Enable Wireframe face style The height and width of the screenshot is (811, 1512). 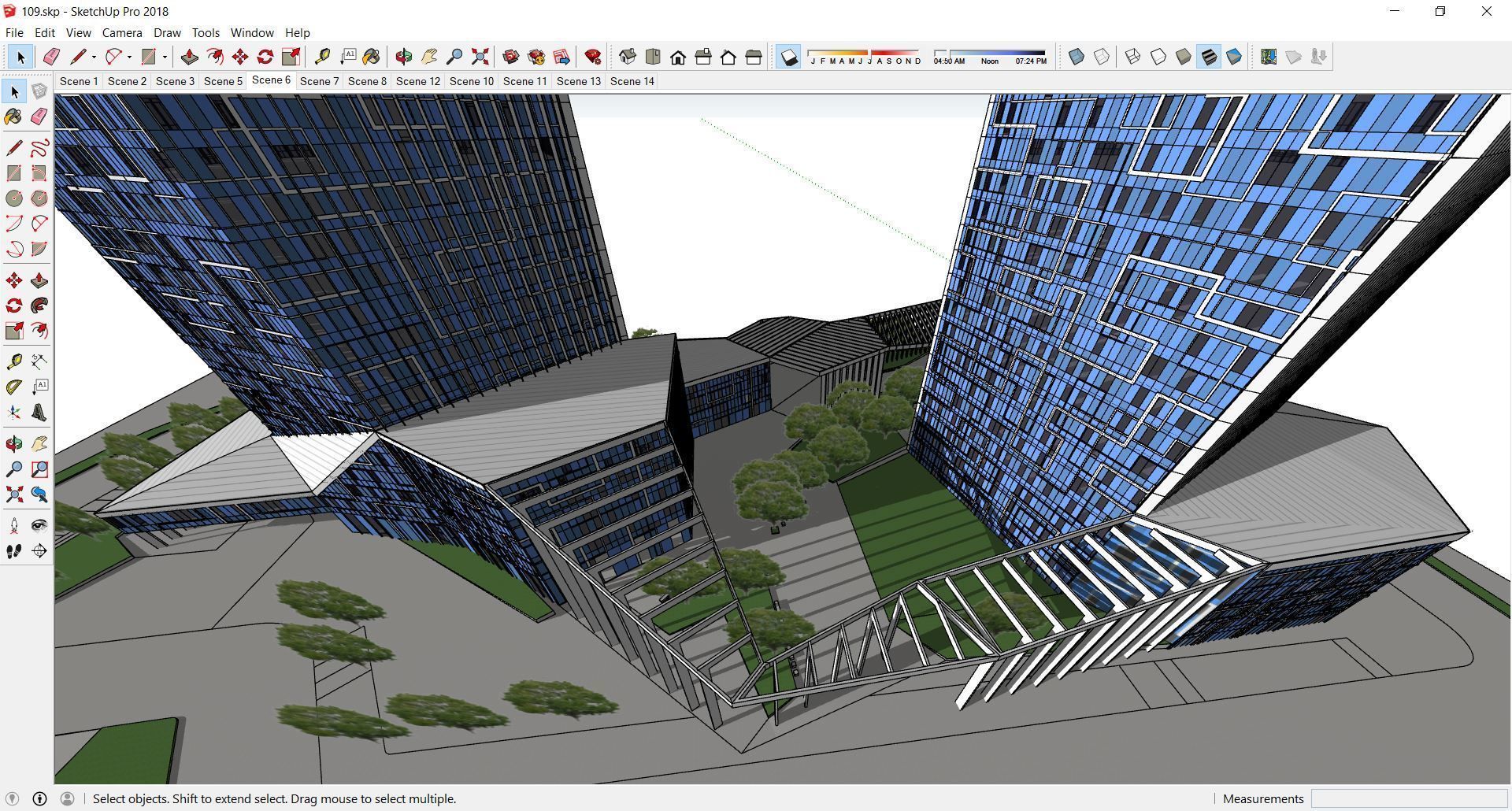tap(1133, 57)
